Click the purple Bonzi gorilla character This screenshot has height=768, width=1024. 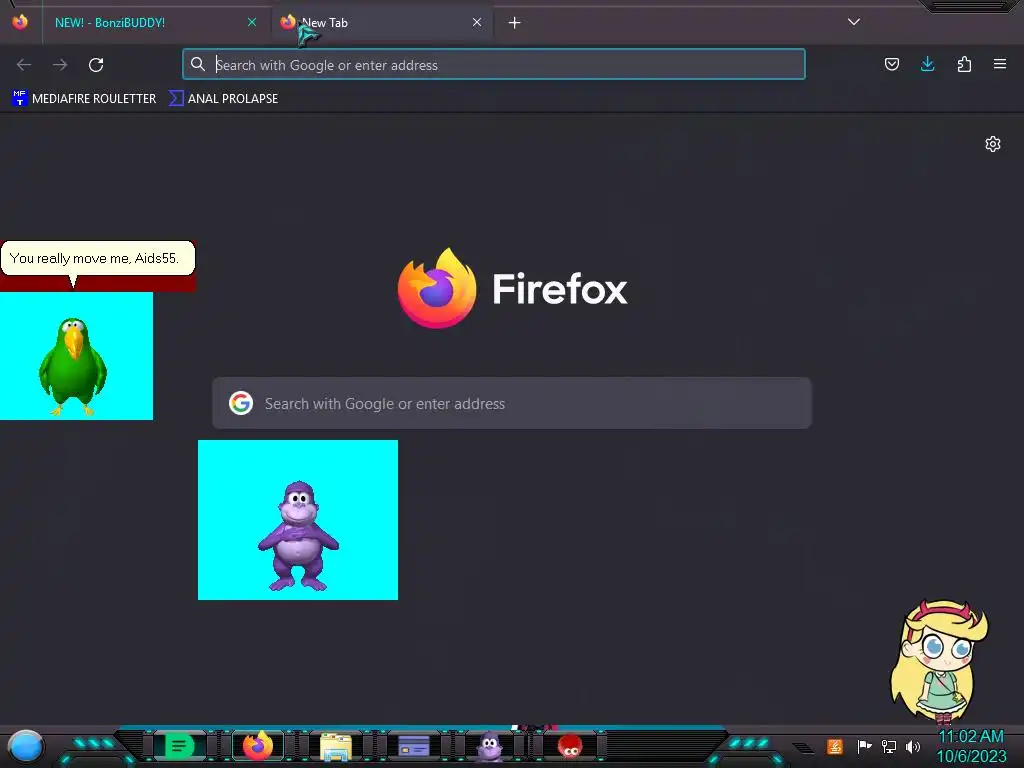tap(298, 536)
